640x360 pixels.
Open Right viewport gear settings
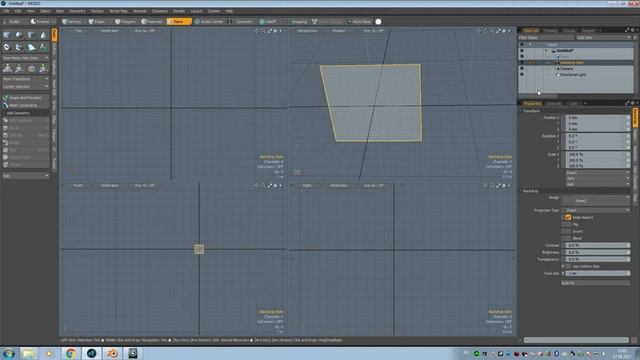click(504, 186)
